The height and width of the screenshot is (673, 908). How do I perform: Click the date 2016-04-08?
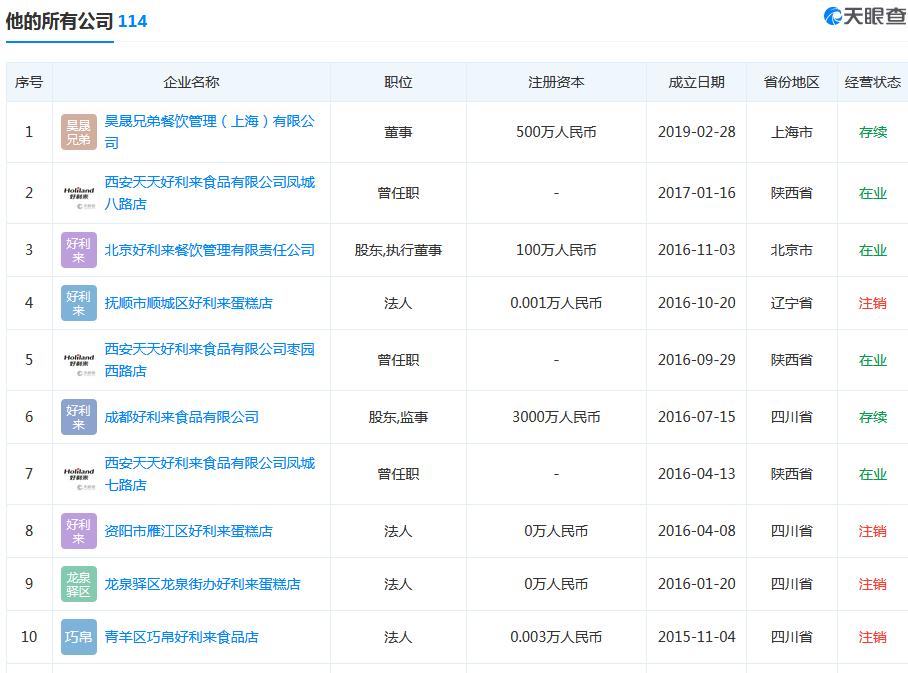697,531
